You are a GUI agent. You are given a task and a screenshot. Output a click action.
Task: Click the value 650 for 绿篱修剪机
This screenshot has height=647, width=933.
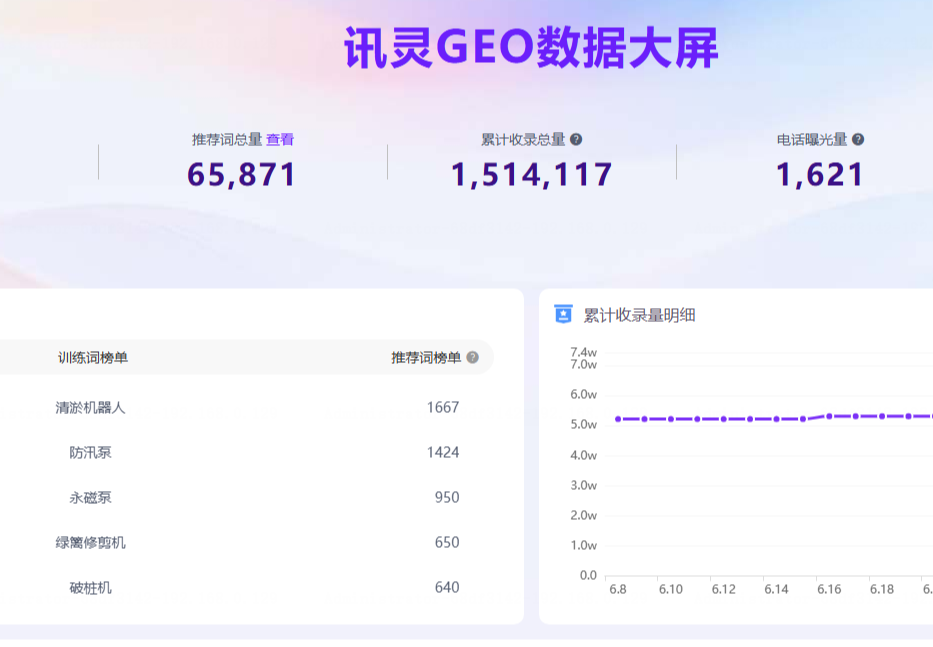tap(447, 542)
